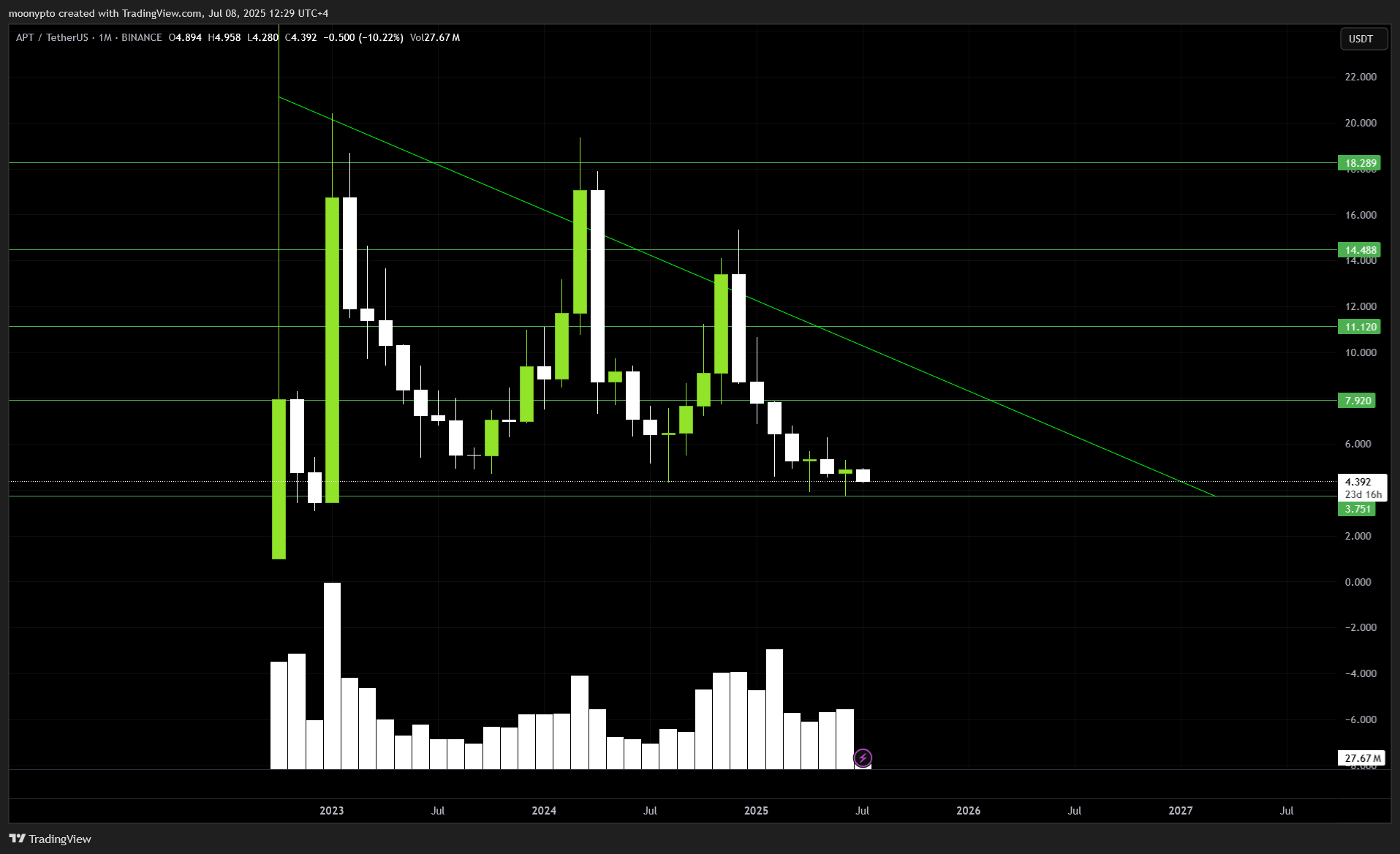Click the 3.751 price level label

1357,509
